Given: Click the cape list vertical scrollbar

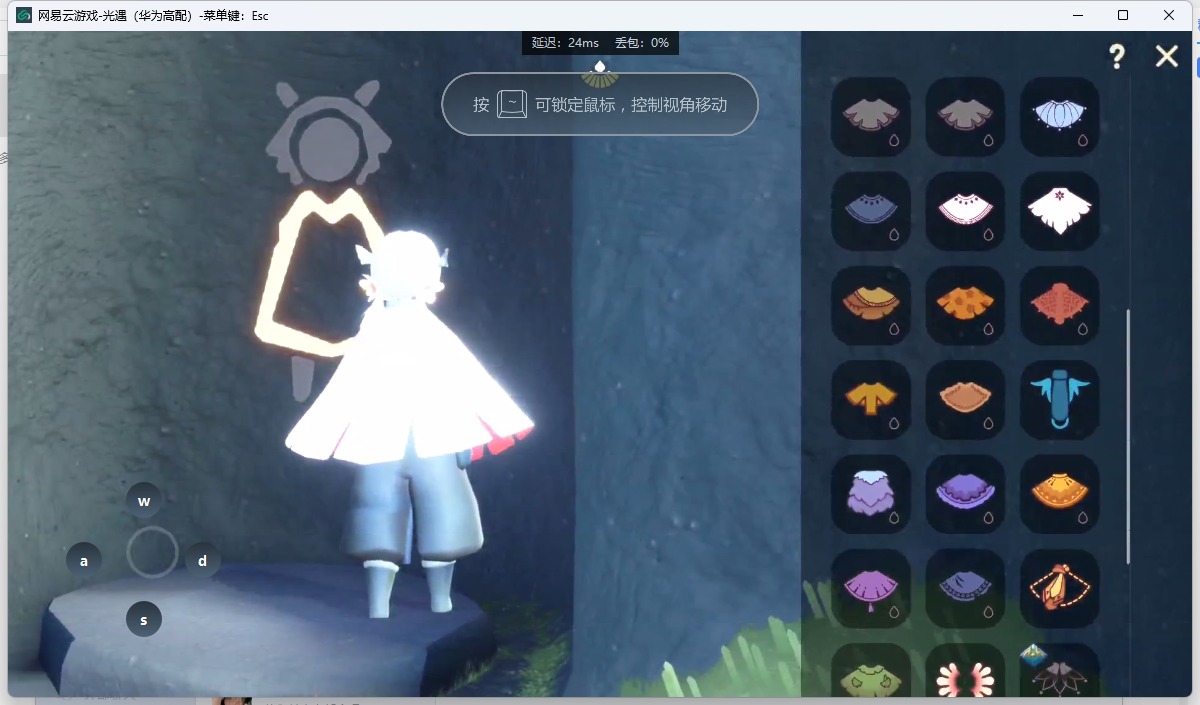Looking at the screenshot, I should point(1129,436).
